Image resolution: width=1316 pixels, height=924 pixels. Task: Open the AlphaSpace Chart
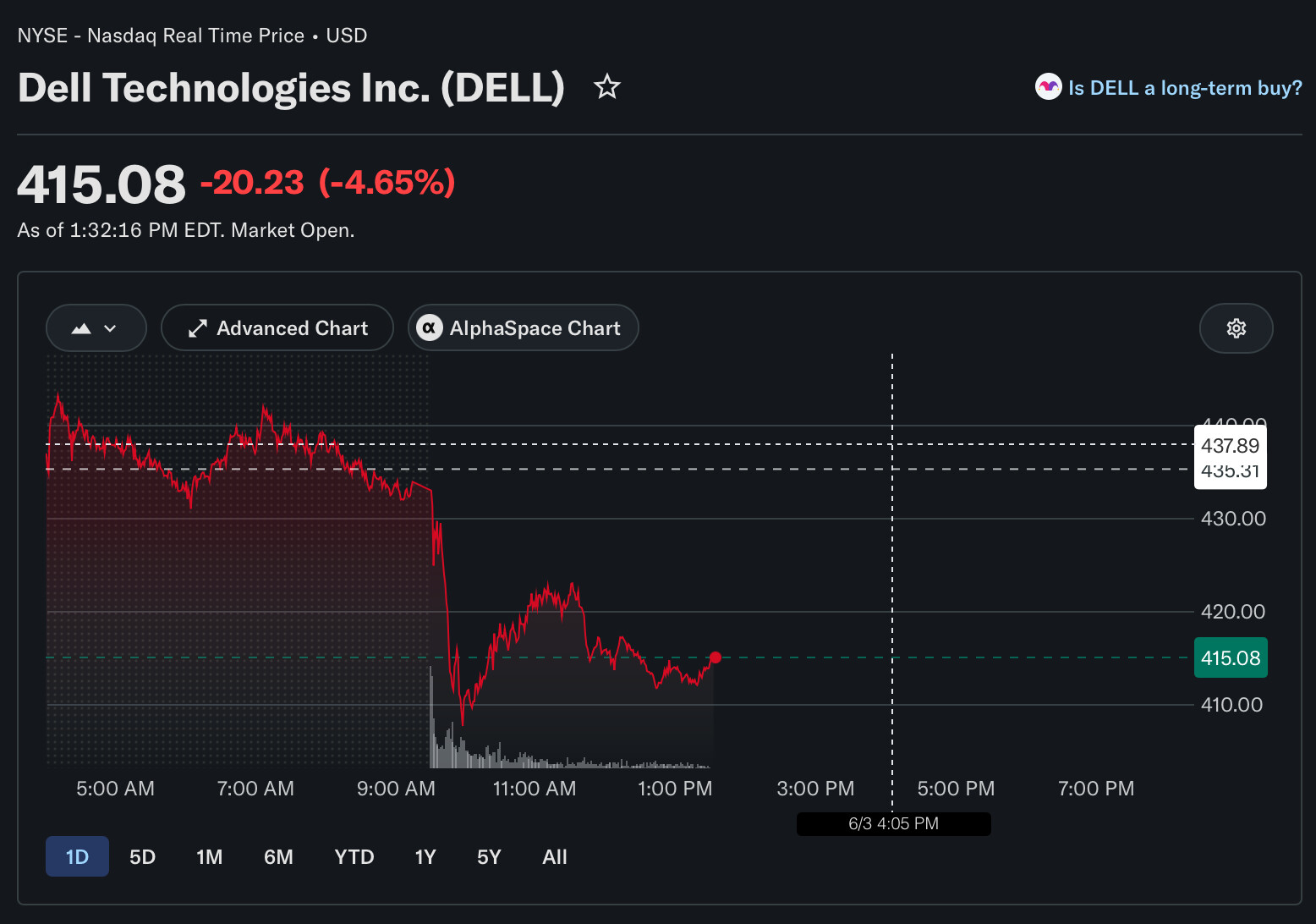[x=523, y=327]
